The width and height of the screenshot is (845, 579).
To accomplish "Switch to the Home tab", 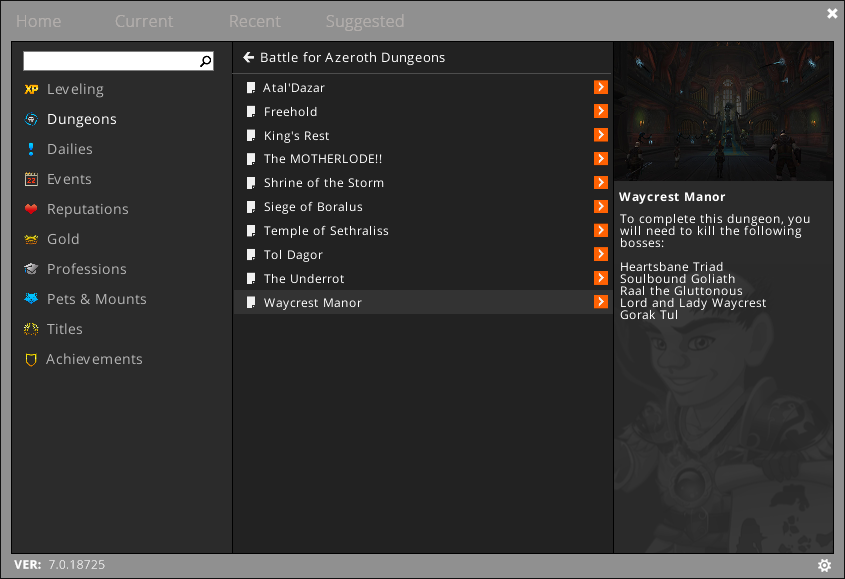I will [38, 21].
